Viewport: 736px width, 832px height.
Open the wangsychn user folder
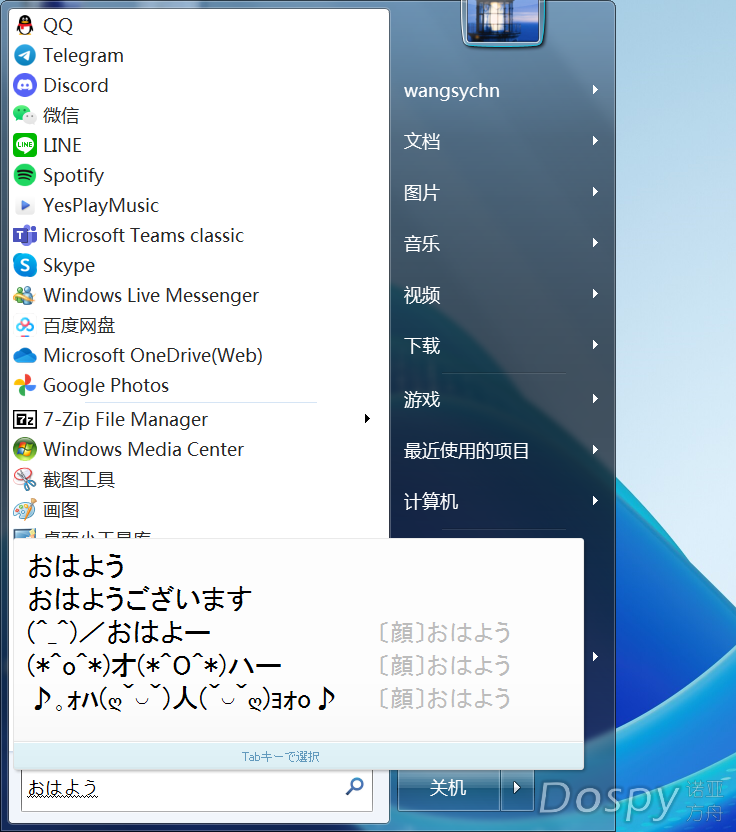click(x=452, y=91)
